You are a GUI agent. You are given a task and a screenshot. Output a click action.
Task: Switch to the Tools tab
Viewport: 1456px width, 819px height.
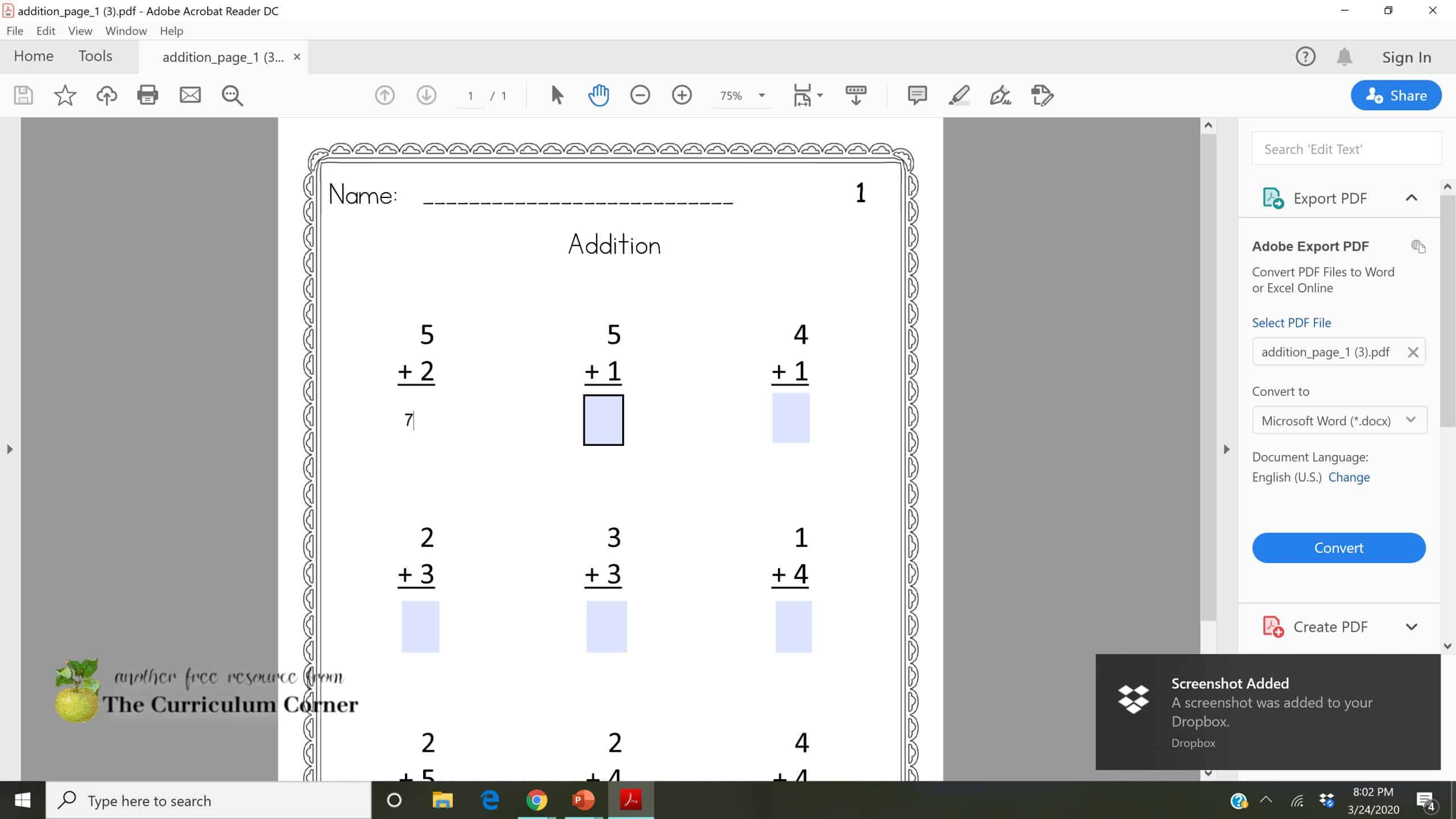pyautogui.click(x=95, y=56)
